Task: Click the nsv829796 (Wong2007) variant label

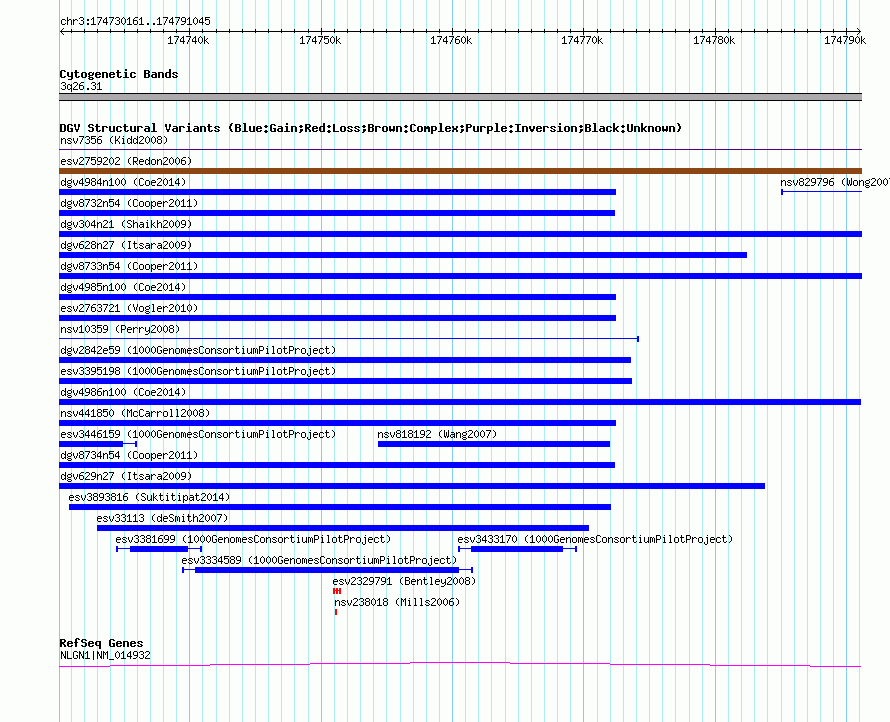Action: (x=834, y=182)
